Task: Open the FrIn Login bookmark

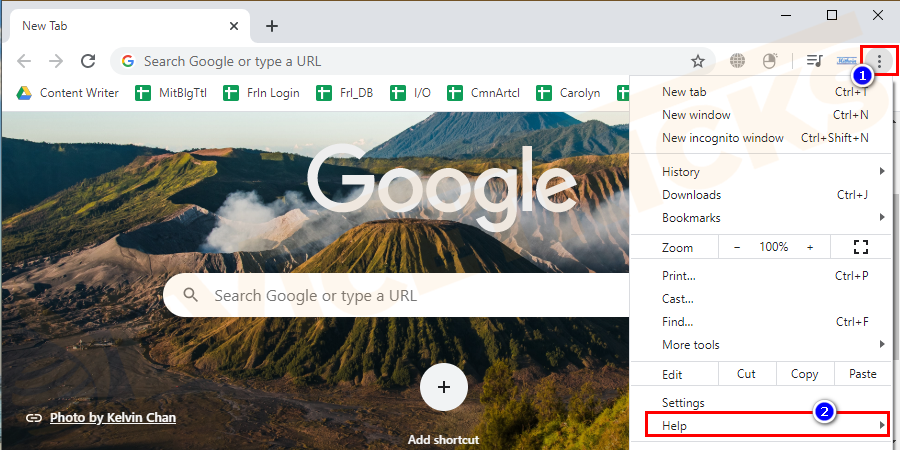Action: coord(261,92)
